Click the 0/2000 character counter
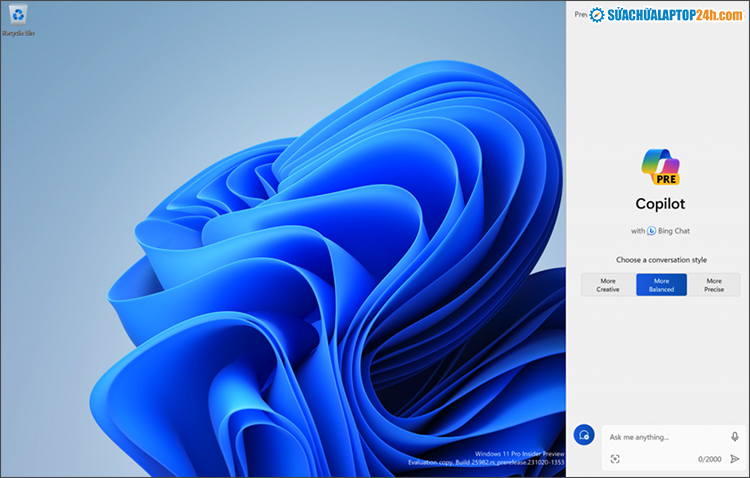This screenshot has height=478, width=750. click(709, 459)
